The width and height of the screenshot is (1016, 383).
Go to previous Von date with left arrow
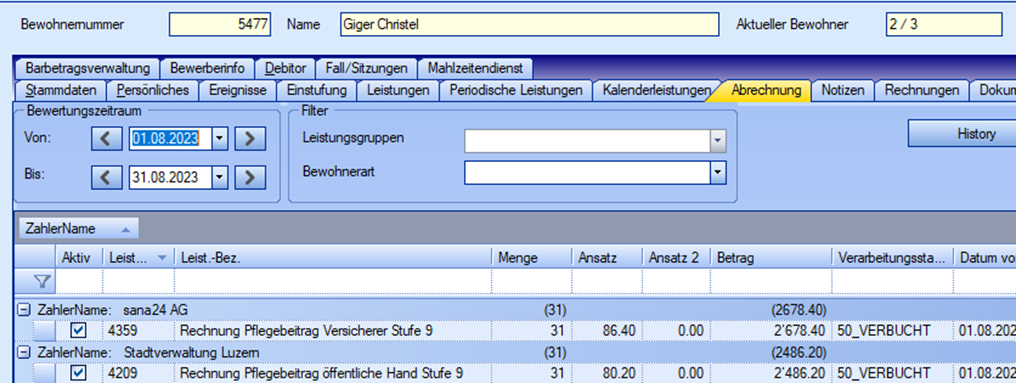(106, 138)
